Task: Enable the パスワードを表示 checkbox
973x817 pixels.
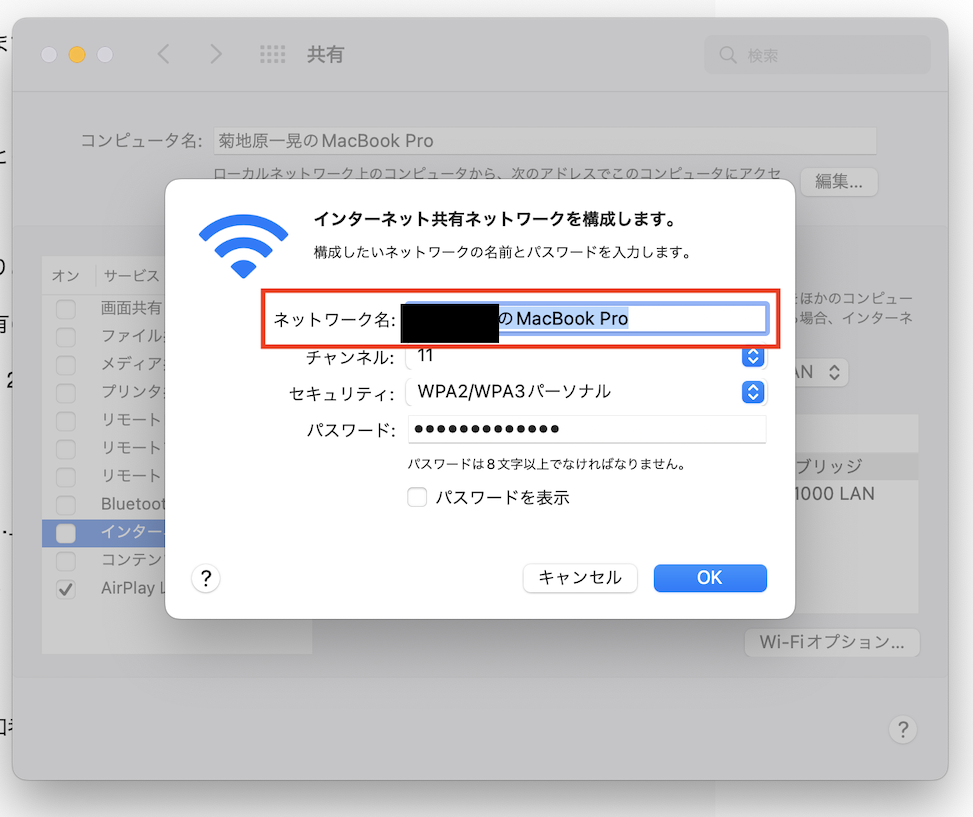Action: click(x=417, y=497)
